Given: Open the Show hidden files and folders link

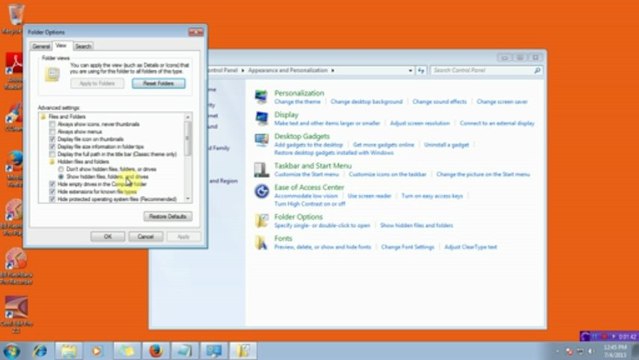Looking at the screenshot, I should click(416, 225).
